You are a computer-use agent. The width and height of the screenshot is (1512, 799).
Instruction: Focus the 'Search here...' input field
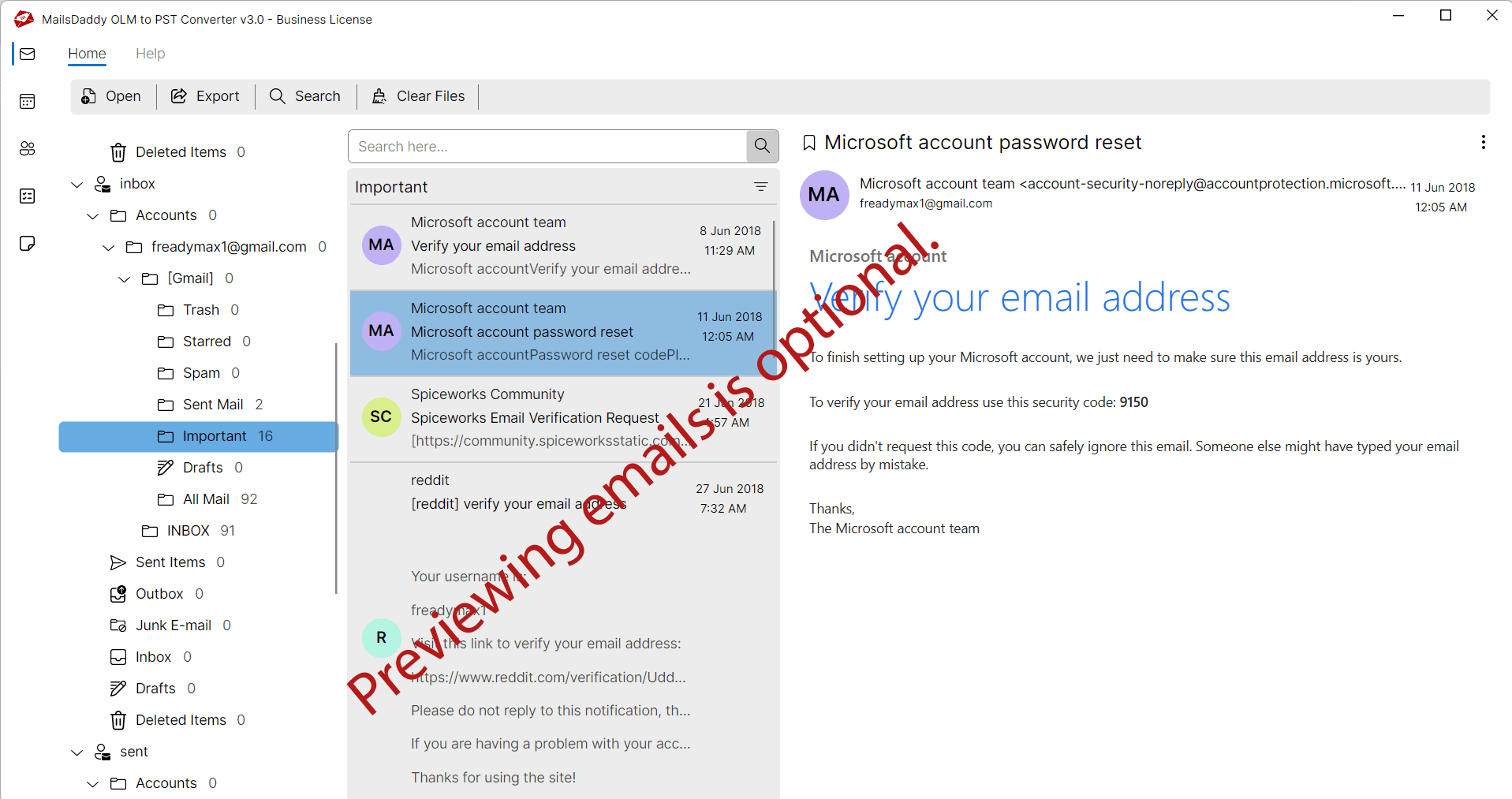click(x=547, y=146)
